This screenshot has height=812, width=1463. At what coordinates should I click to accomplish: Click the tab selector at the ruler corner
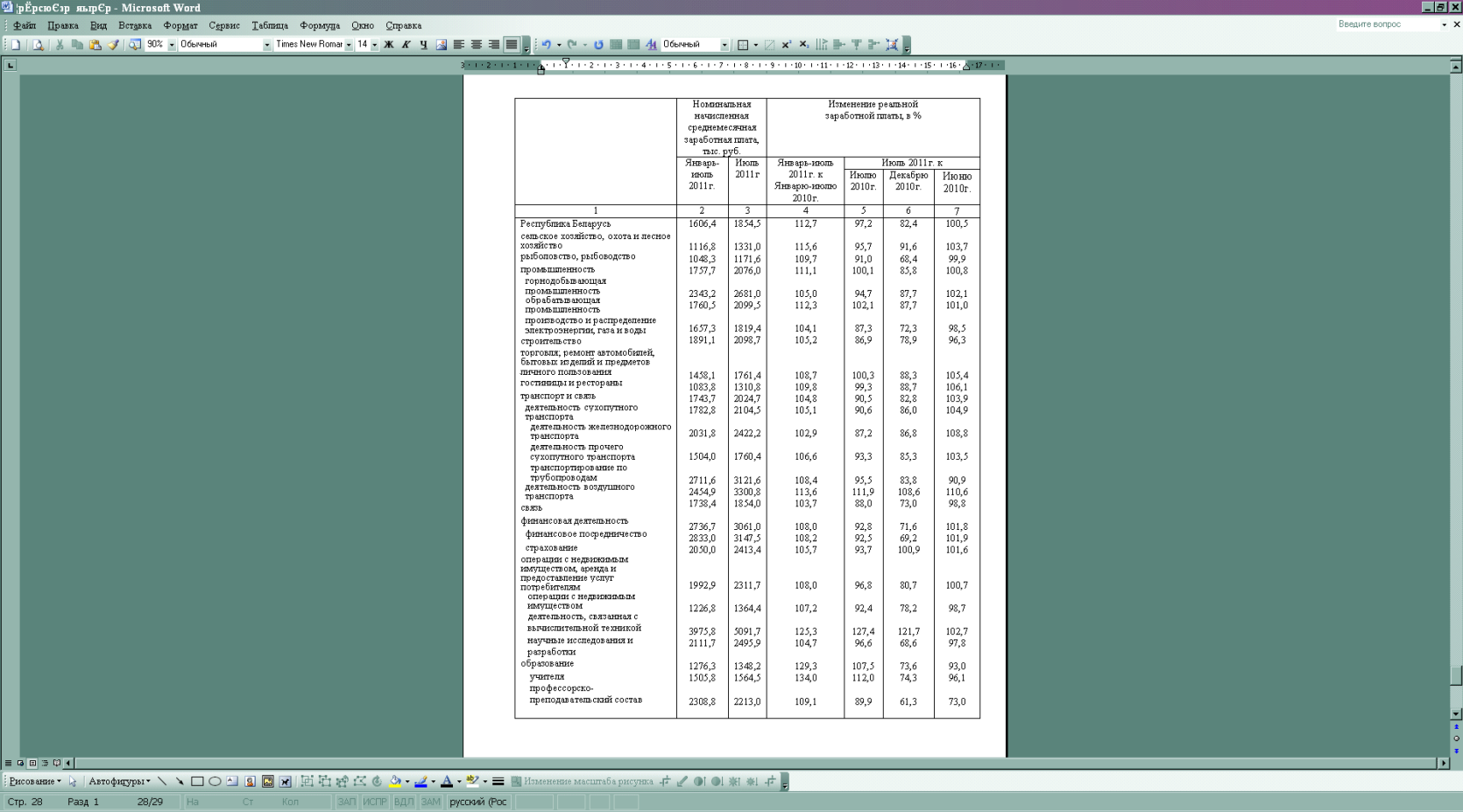tap(11, 65)
